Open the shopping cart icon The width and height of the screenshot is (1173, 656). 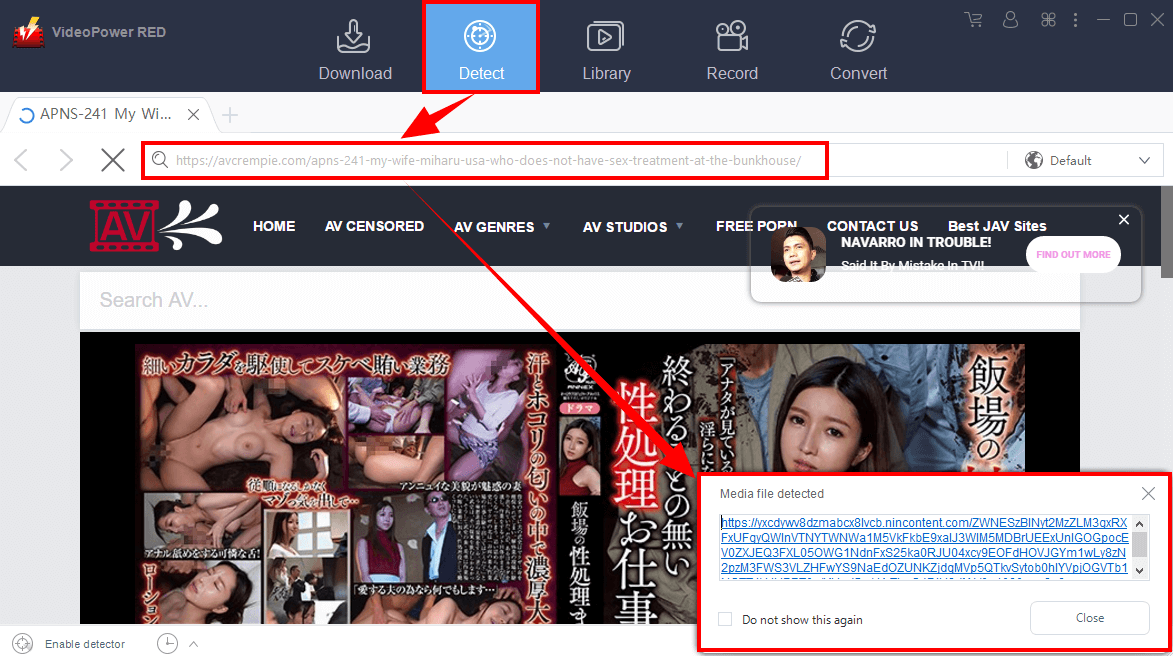pos(973,19)
